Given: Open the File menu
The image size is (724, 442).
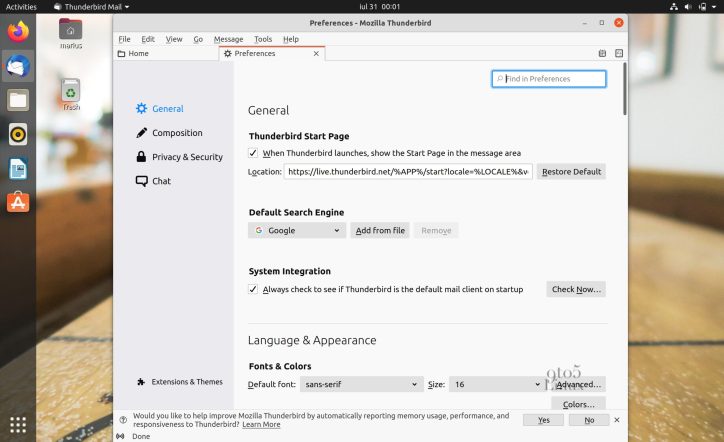Looking at the screenshot, I should pos(125,39).
